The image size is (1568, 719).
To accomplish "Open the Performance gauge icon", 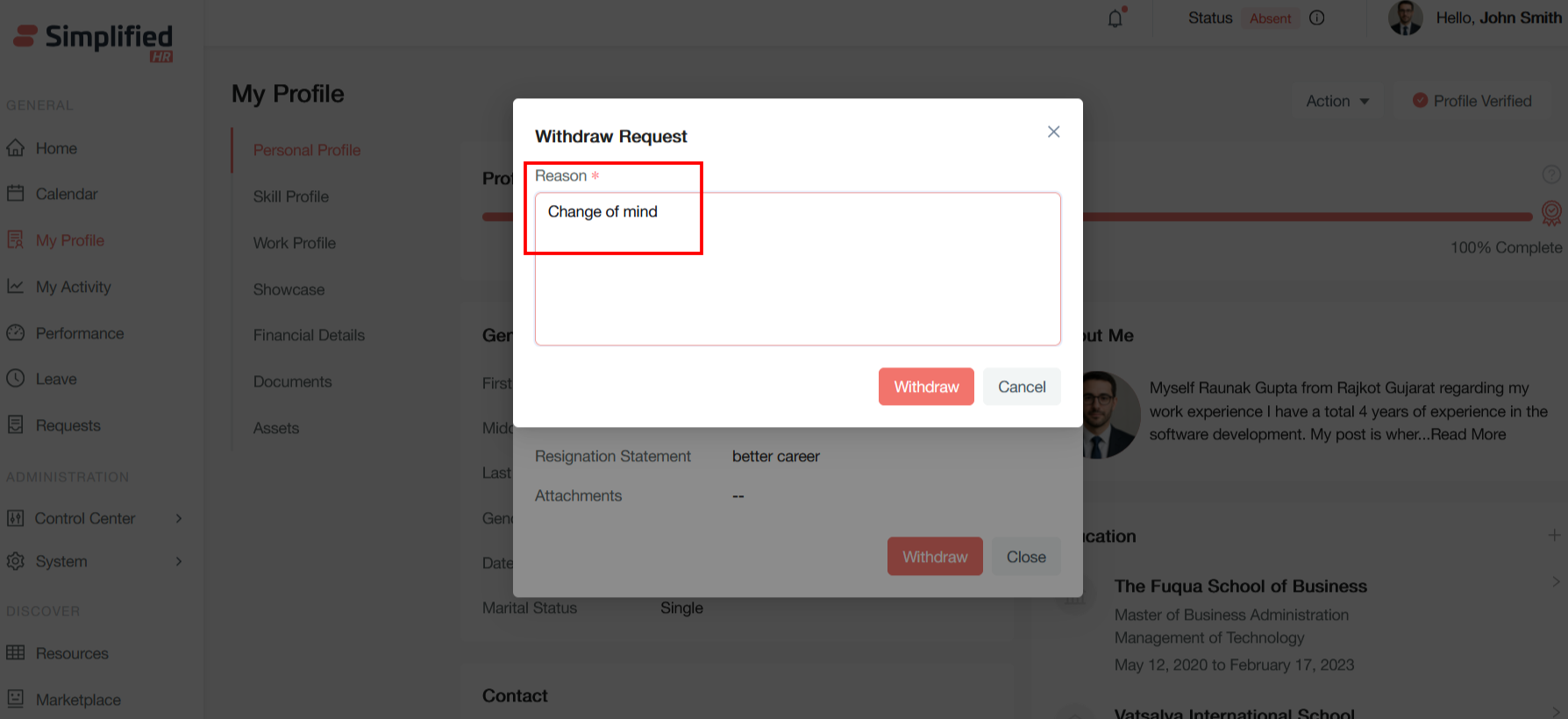I will 16,333.
